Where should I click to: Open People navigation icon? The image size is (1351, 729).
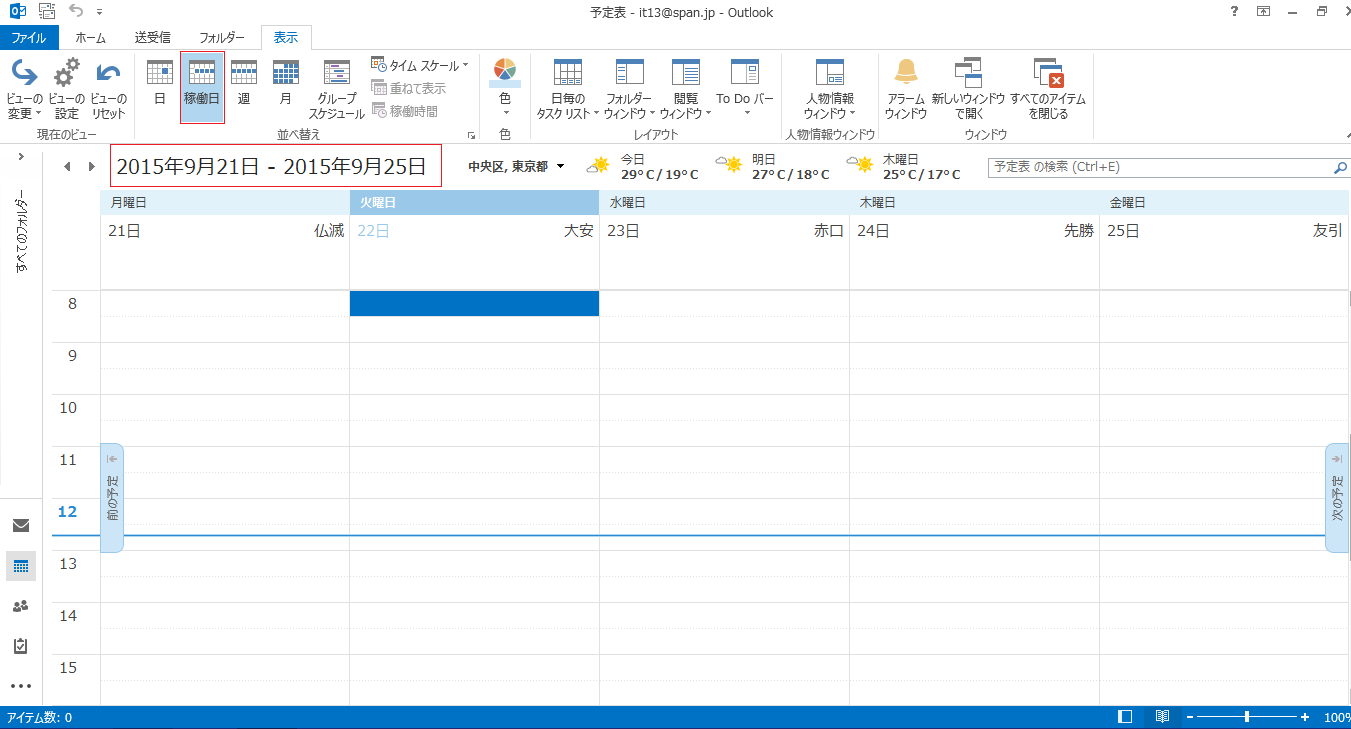click(x=21, y=606)
